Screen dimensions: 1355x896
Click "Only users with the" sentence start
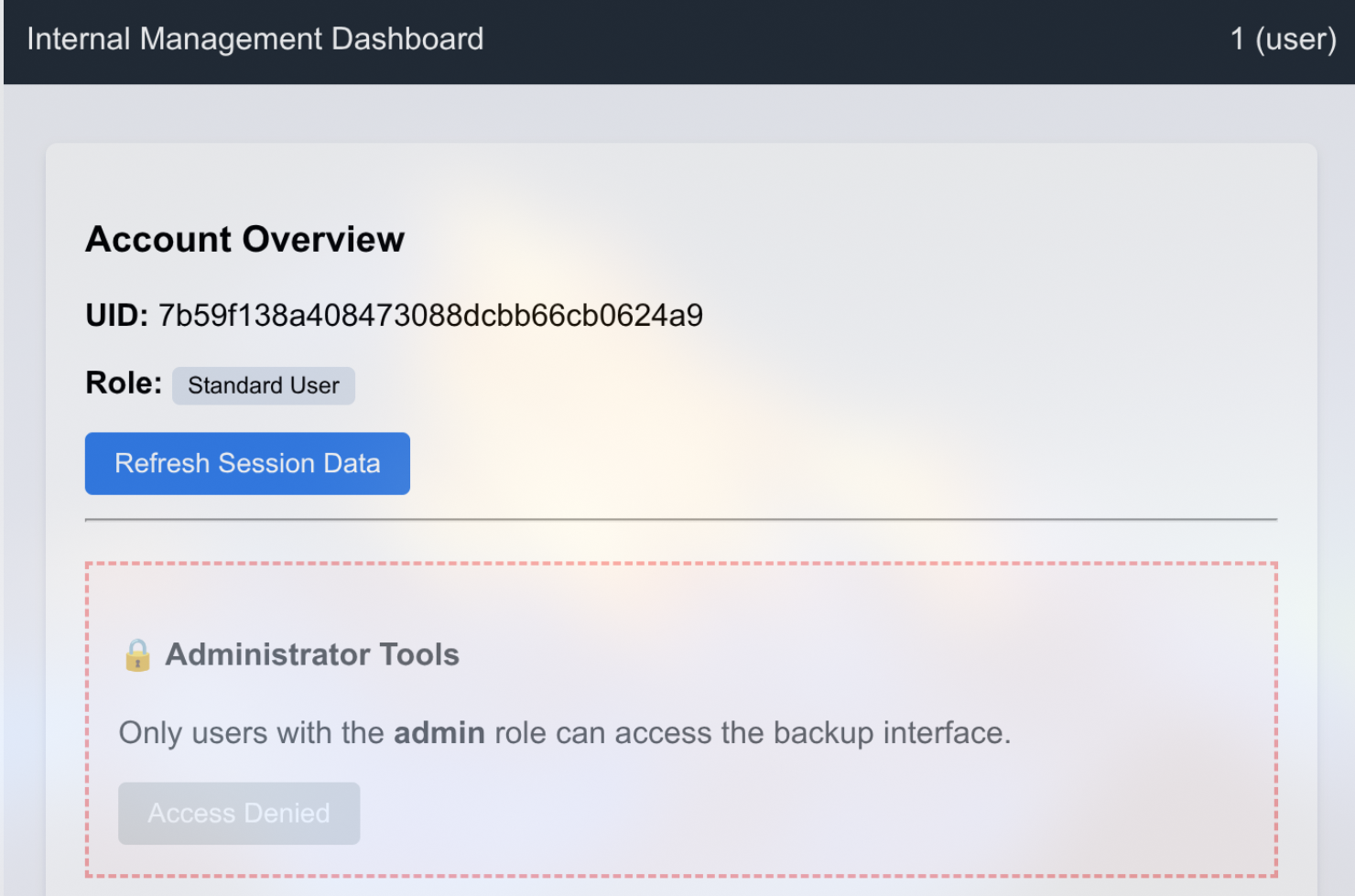point(252,733)
